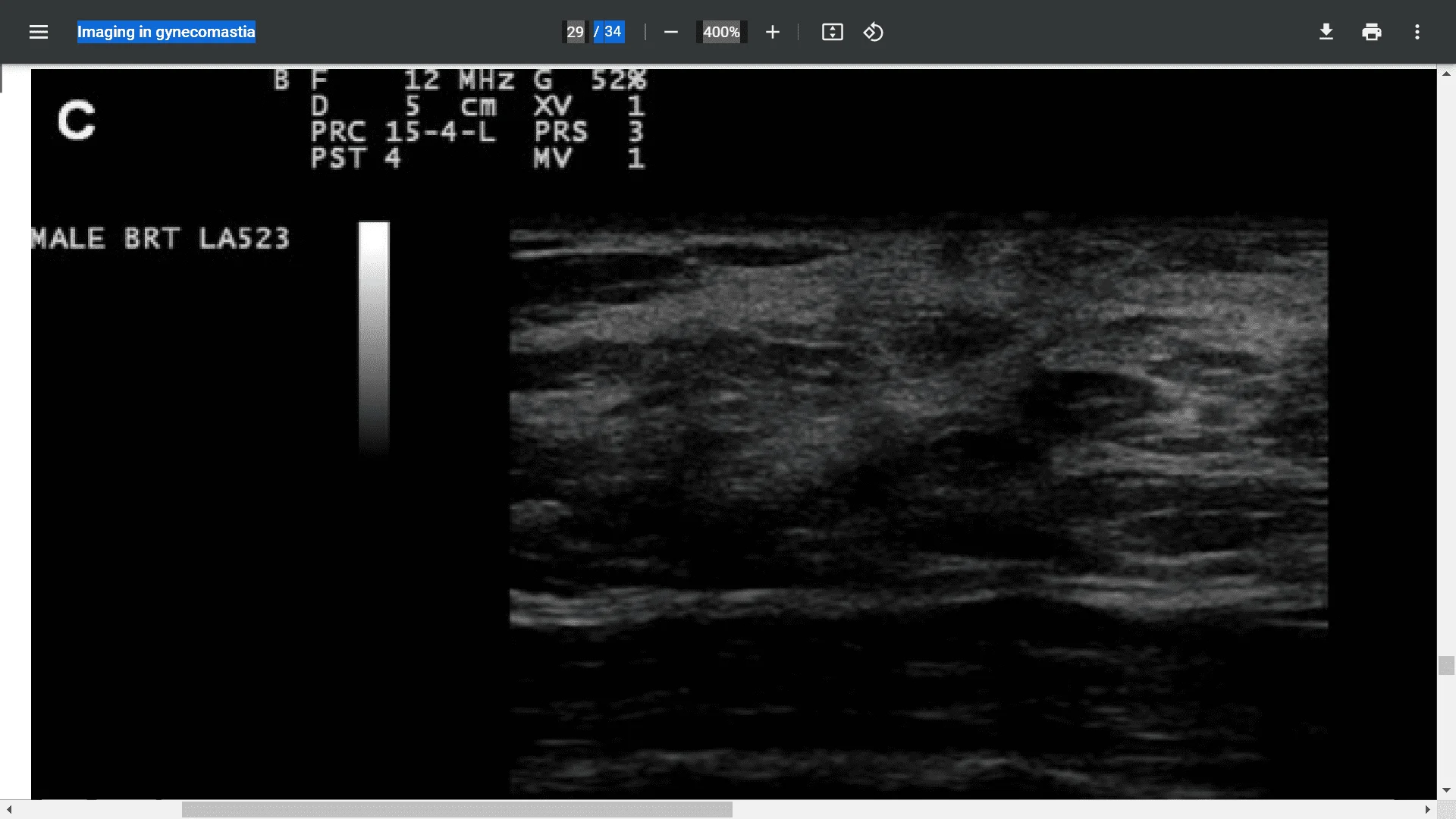1456x819 pixels.
Task: Download the gynecomastia PDF
Action: [x=1326, y=32]
